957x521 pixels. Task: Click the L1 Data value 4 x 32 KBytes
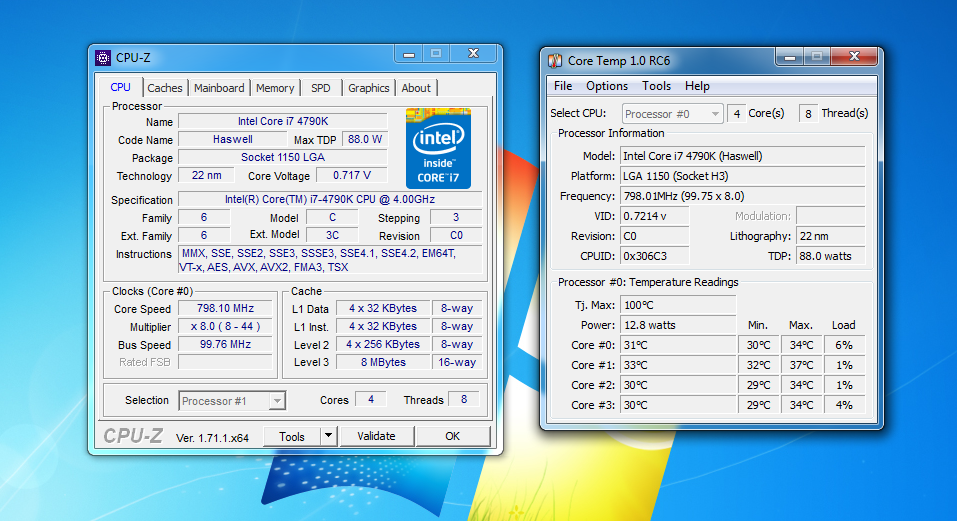pyautogui.click(x=383, y=309)
